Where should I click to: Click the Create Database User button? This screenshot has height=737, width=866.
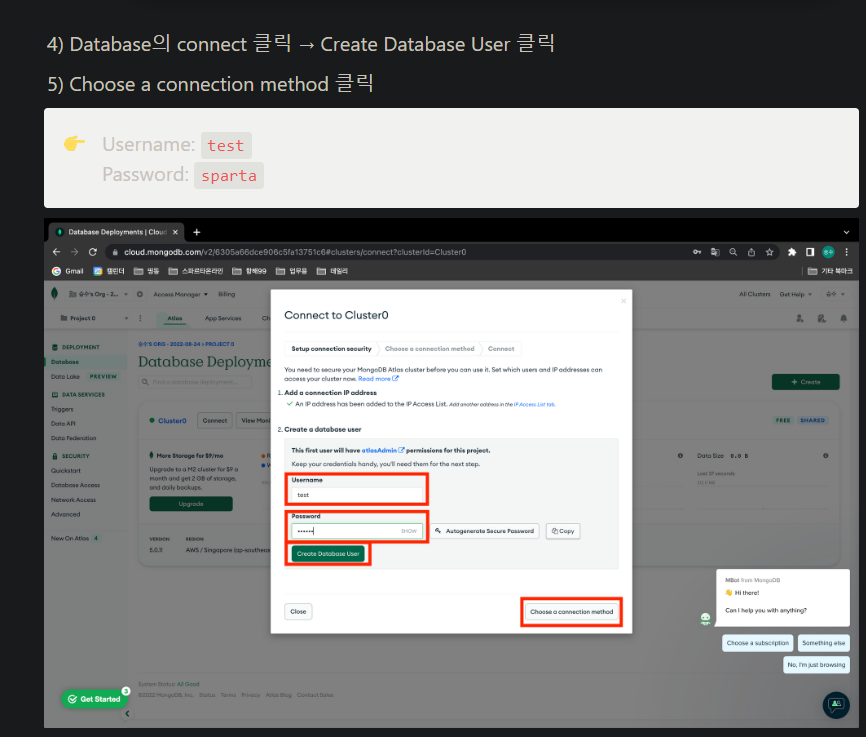pos(328,554)
